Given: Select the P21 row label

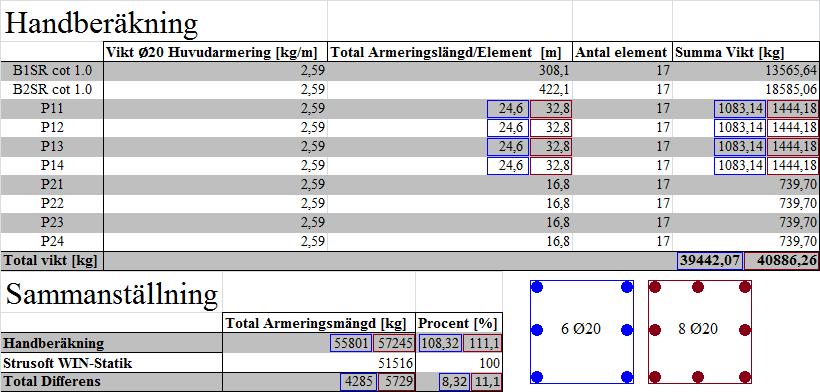Looking at the screenshot, I should (x=52, y=185).
